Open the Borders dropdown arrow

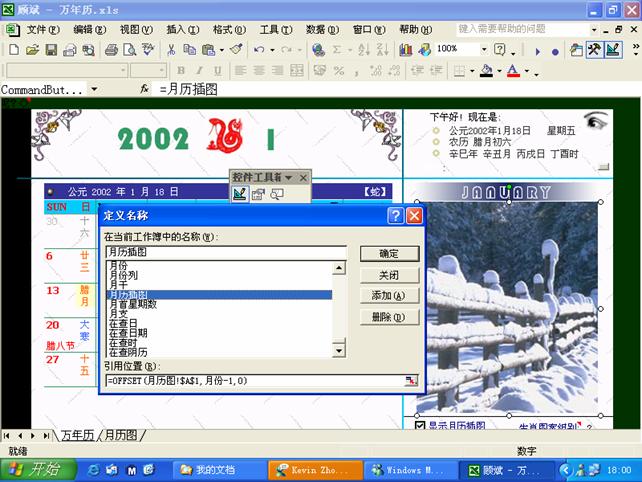coord(472,71)
